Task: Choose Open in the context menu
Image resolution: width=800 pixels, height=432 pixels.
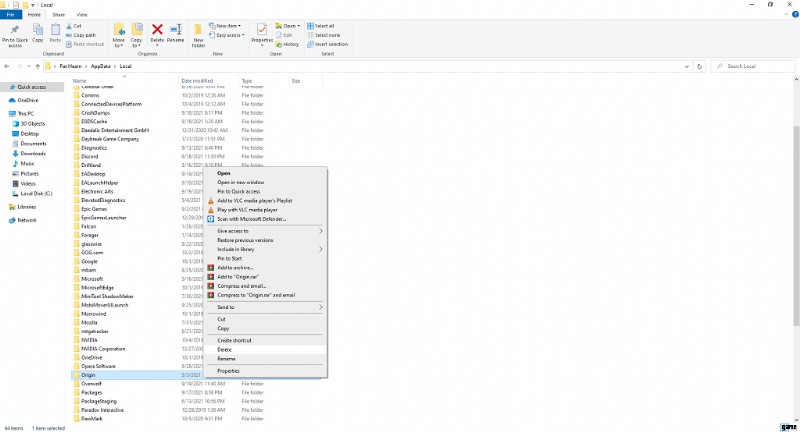Action: [x=265, y=173]
